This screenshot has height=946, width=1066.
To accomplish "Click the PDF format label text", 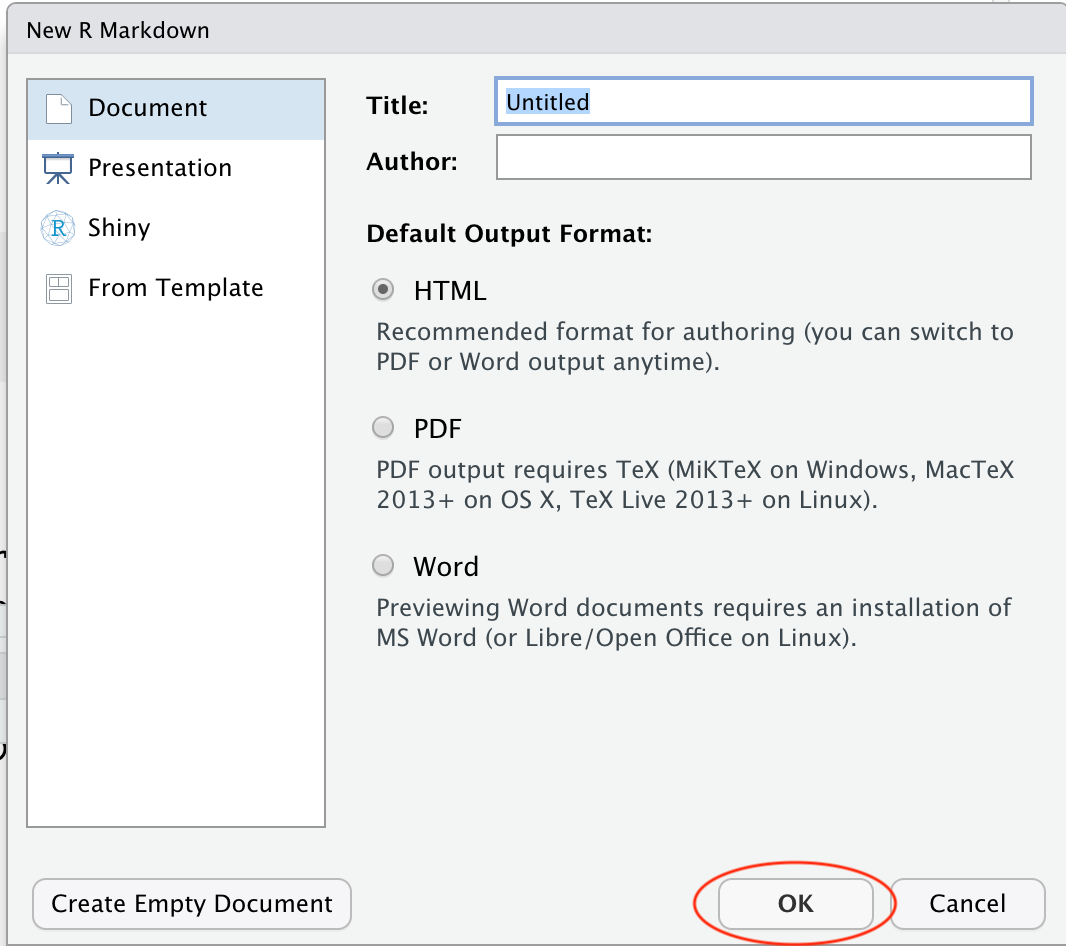I will 438,429.
